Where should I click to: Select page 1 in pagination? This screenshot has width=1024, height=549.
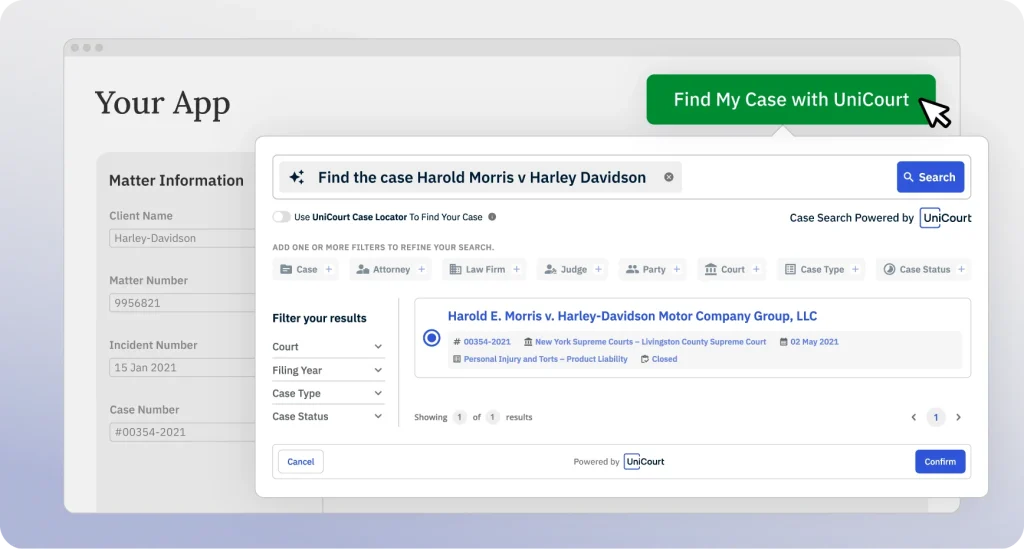pos(936,417)
